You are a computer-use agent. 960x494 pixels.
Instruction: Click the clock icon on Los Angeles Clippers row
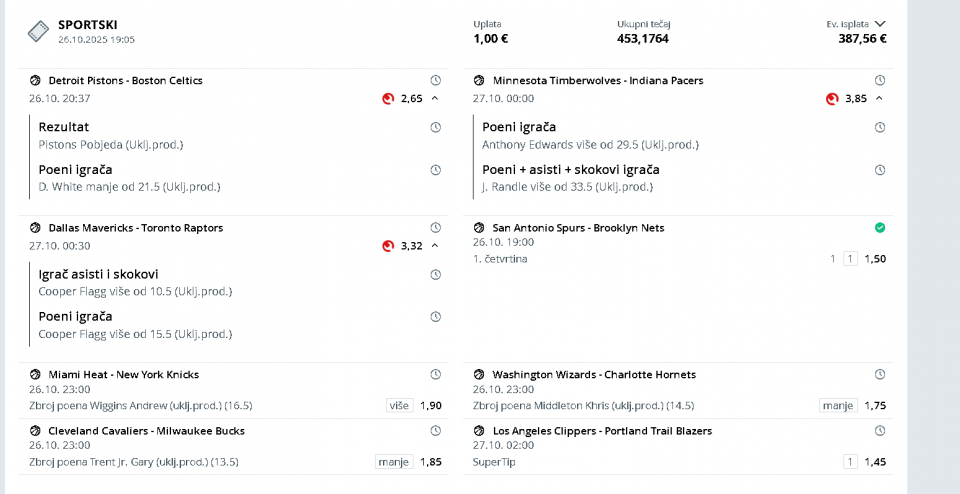880,431
